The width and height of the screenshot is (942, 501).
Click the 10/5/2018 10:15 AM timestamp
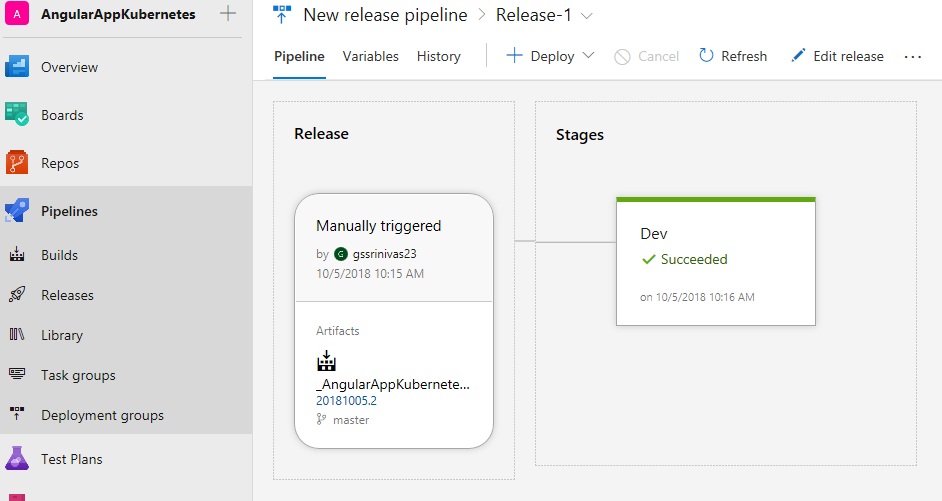click(x=370, y=274)
